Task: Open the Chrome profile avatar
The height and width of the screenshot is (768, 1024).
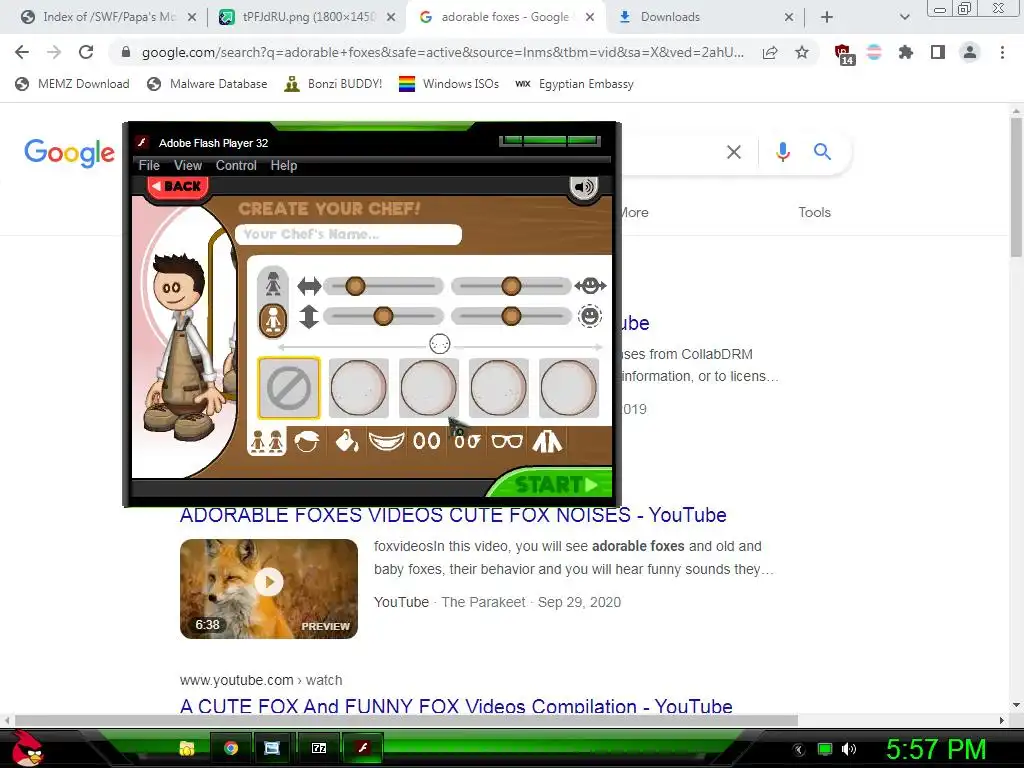Action: click(x=970, y=52)
